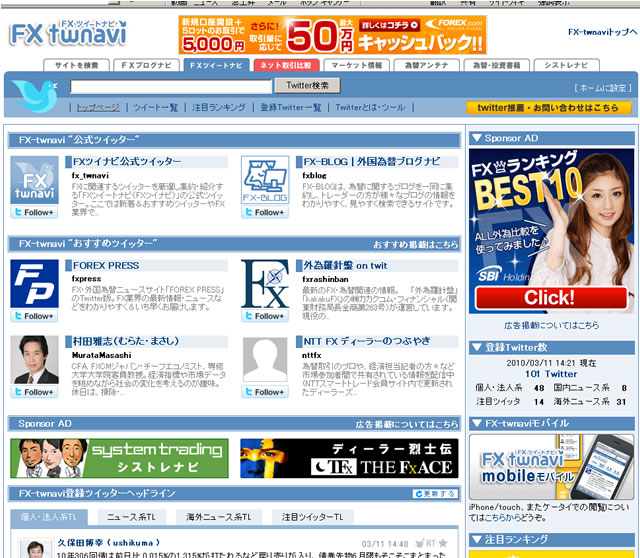The height and width of the screenshot is (558, 640).
Task: Open 広告掲載についてはこちら in the Sponsor AD bar
Action: click(407, 425)
